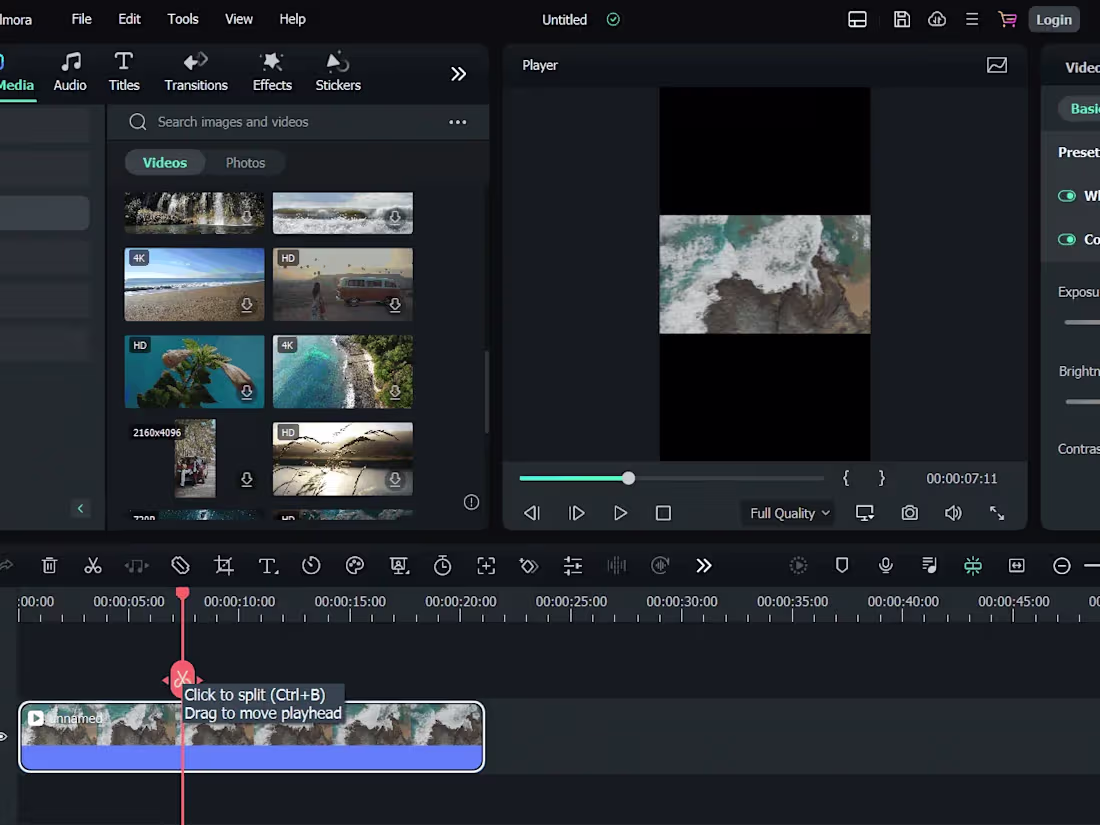Click the Color palette icon in the timeline toolbar
The width and height of the screenshot is (1100, 825).
354,565
